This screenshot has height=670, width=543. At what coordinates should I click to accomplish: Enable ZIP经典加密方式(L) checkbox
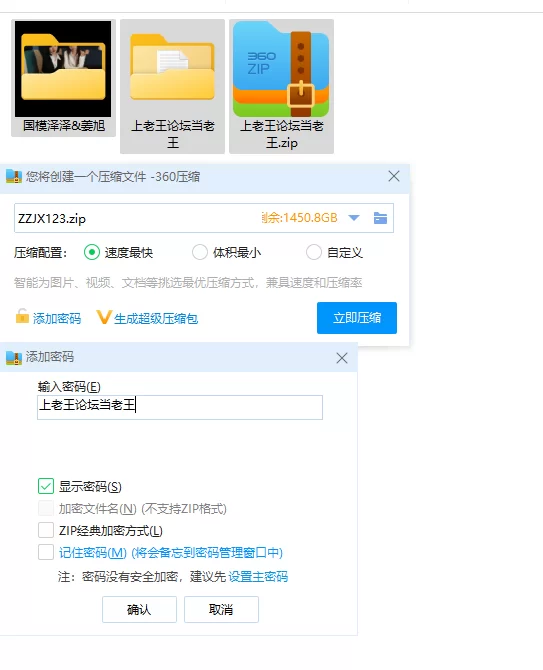coord(46,530)
